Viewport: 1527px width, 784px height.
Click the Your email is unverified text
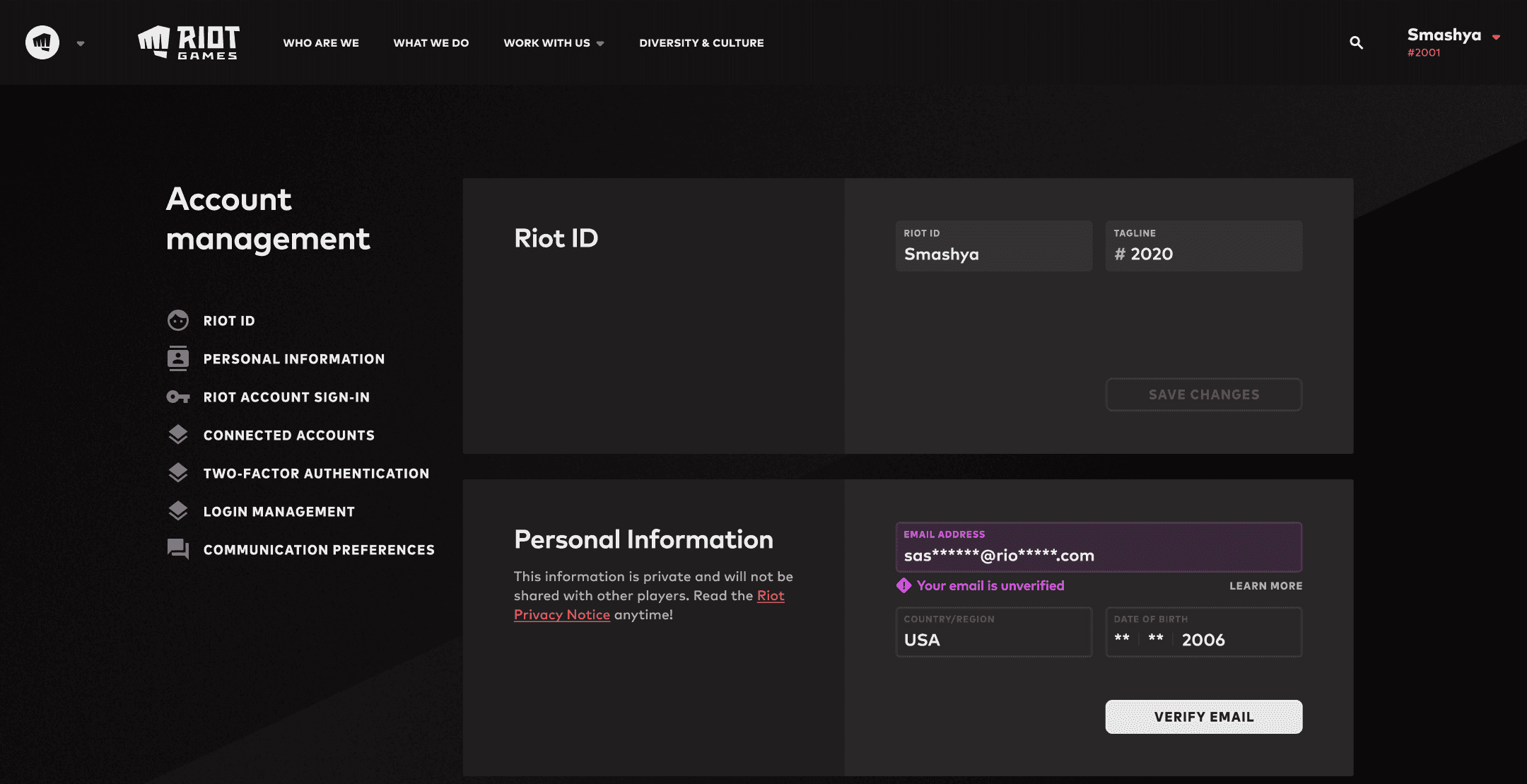pyautogui.click(x=990, y=585)
